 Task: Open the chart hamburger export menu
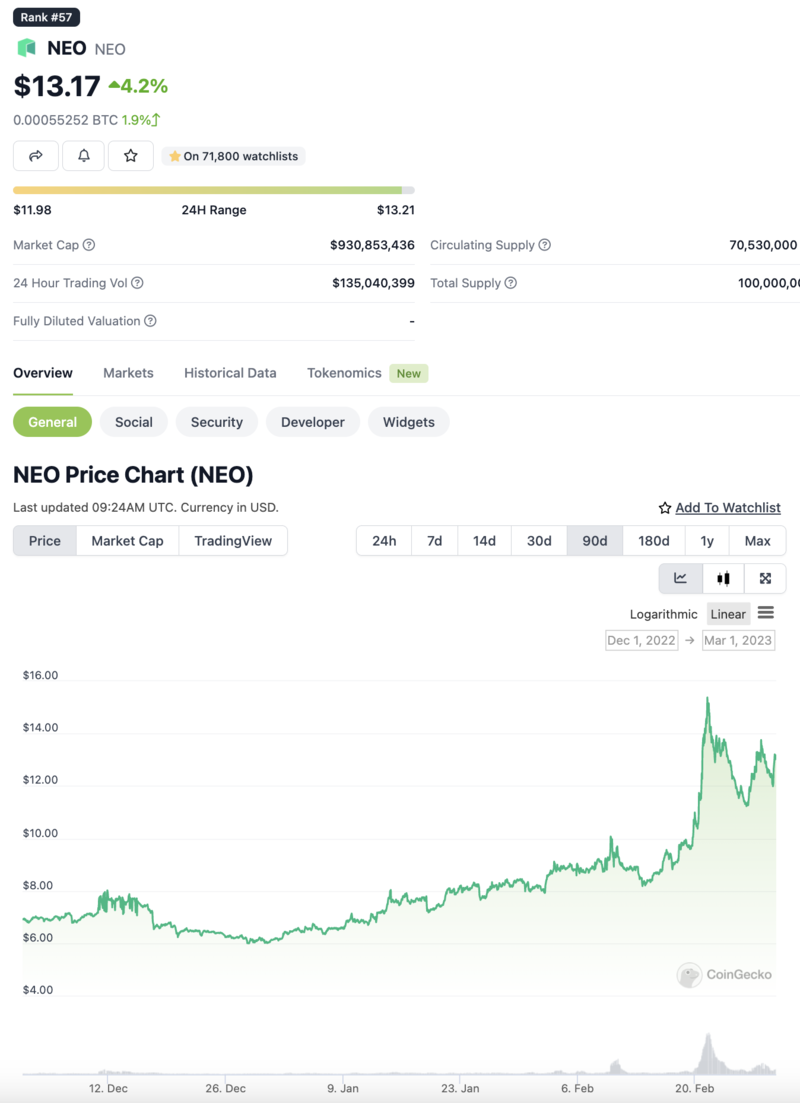pyautogui.click(x=766, y=613)
